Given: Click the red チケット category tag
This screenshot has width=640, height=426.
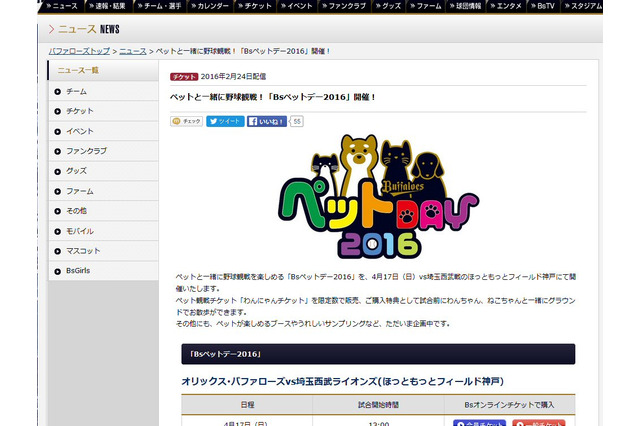Looking at the screenshot, I should tap(184, 77).
